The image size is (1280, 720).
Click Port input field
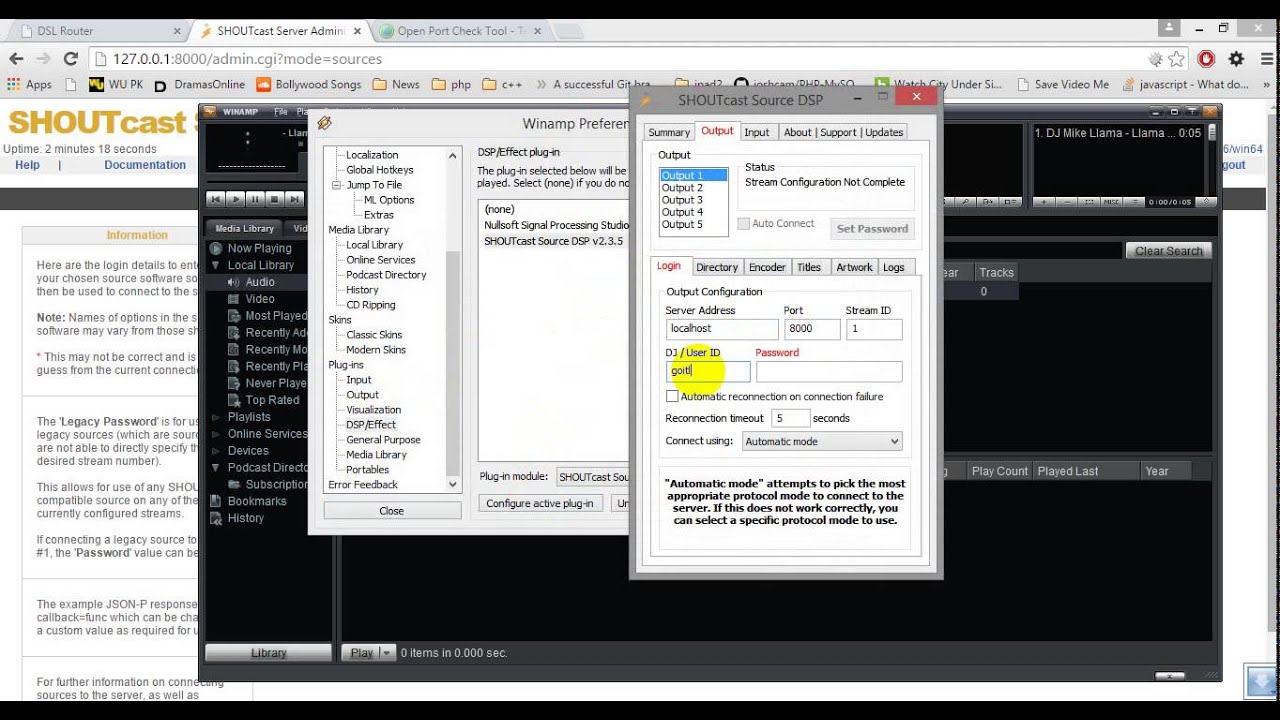[813, 329]
